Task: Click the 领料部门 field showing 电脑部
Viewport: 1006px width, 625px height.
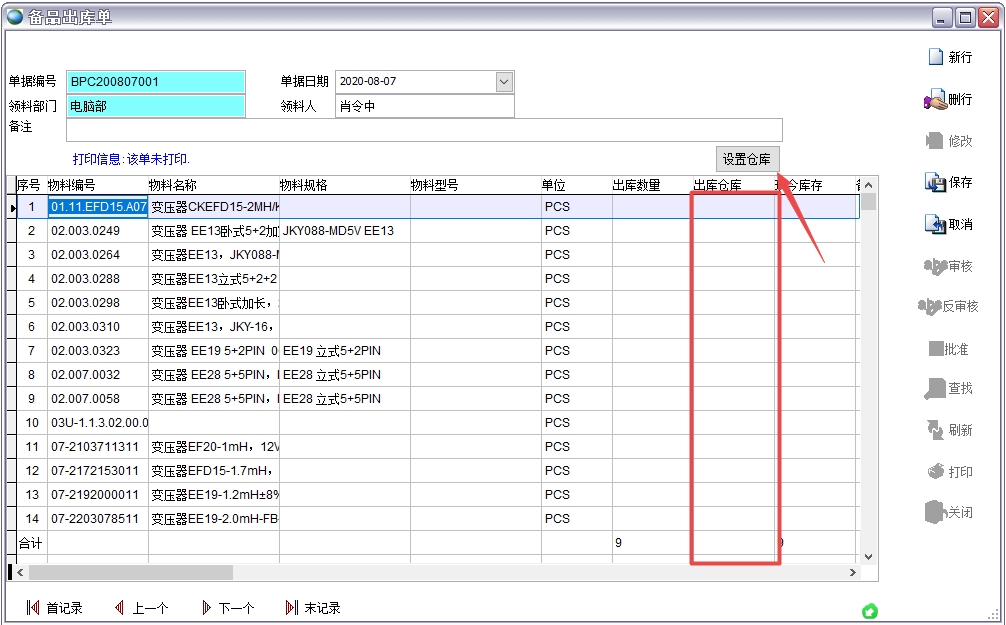Action: pyautogui.click(x=155, y=106)
